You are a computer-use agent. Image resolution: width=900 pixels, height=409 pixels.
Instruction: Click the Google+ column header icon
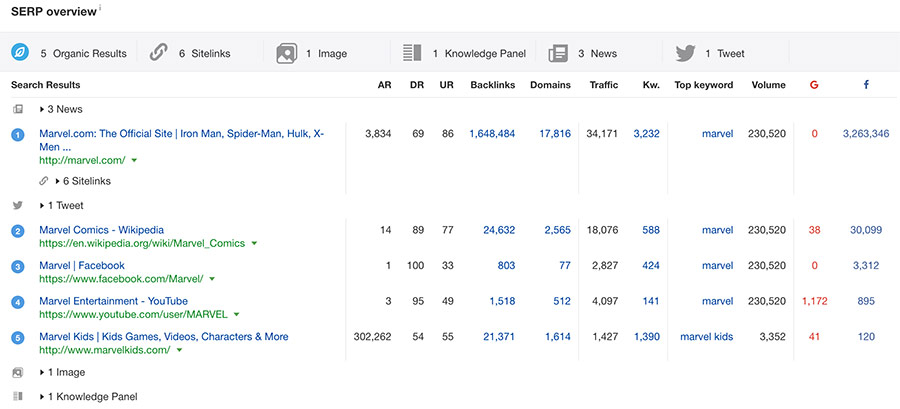pos(814,85)
